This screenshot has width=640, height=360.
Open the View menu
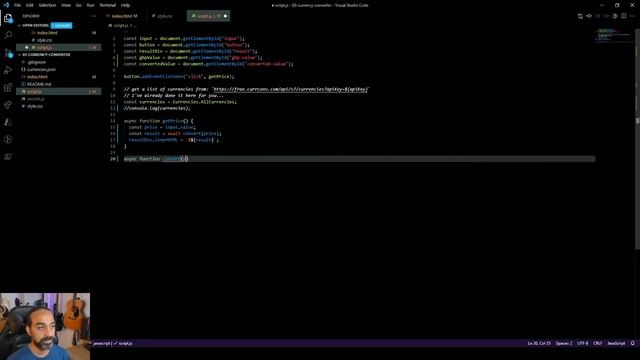coord(66,5)
